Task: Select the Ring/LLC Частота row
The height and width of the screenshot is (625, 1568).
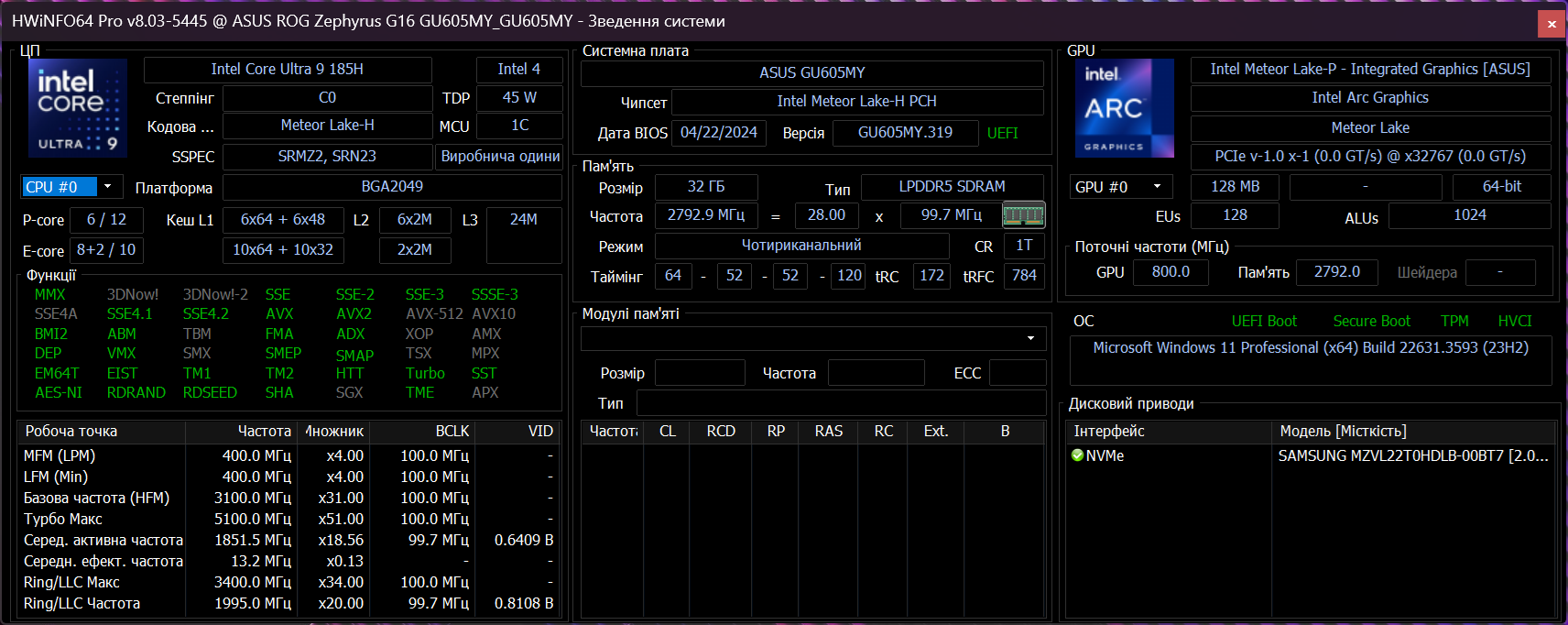Action: click(x=289, y=603)
